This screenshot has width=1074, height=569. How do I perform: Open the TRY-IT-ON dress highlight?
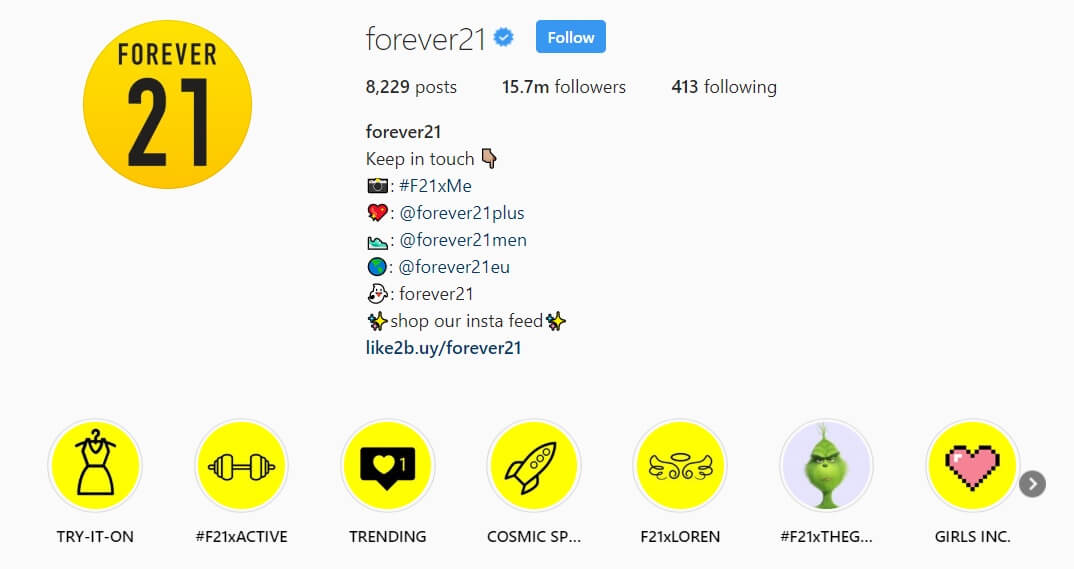click(95, 466)
